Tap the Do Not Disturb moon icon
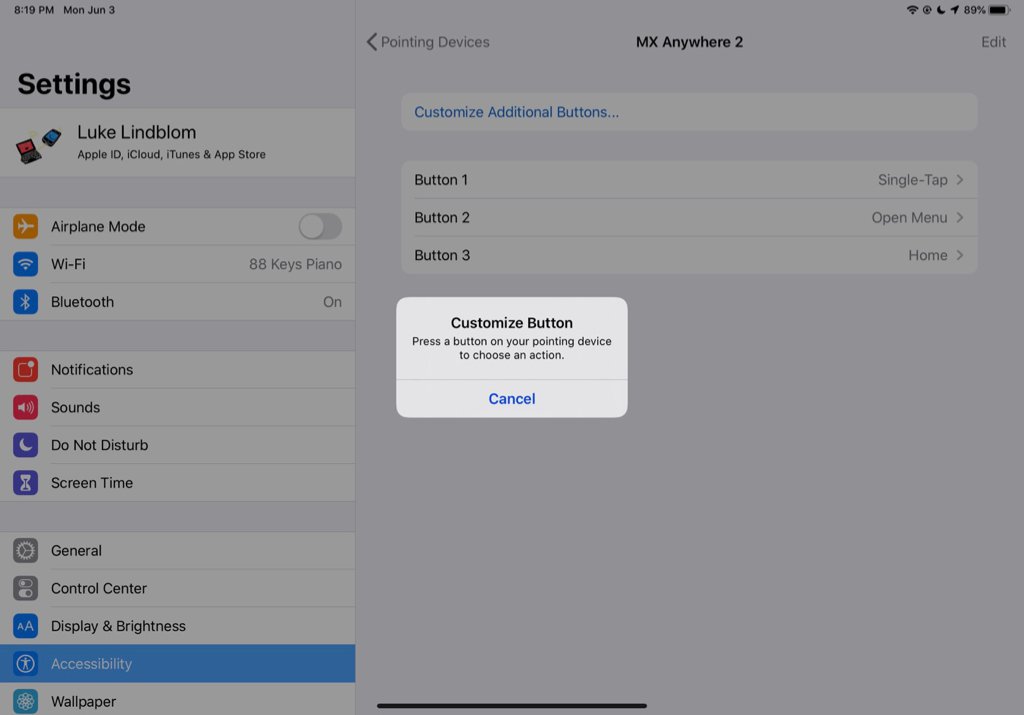 [25, 445]
